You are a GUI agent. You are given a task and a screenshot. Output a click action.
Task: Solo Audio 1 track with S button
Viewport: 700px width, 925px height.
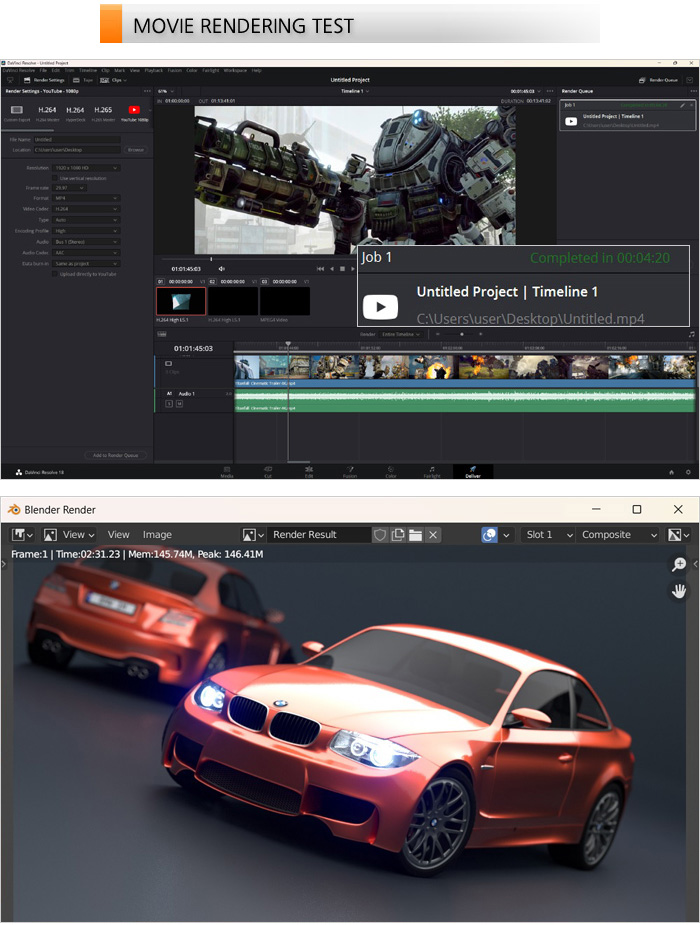pyautogui.click(x=169, y=404)
